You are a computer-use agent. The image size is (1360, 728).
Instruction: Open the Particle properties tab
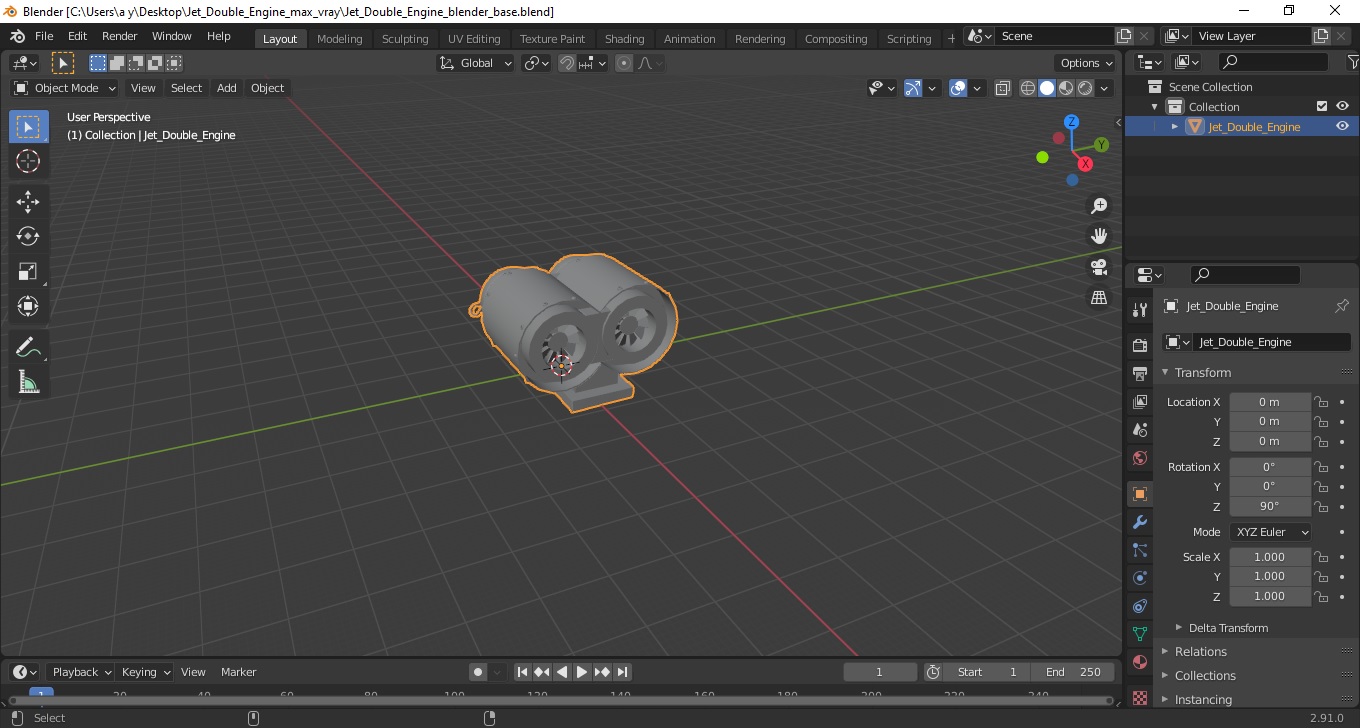[1139, 550]
